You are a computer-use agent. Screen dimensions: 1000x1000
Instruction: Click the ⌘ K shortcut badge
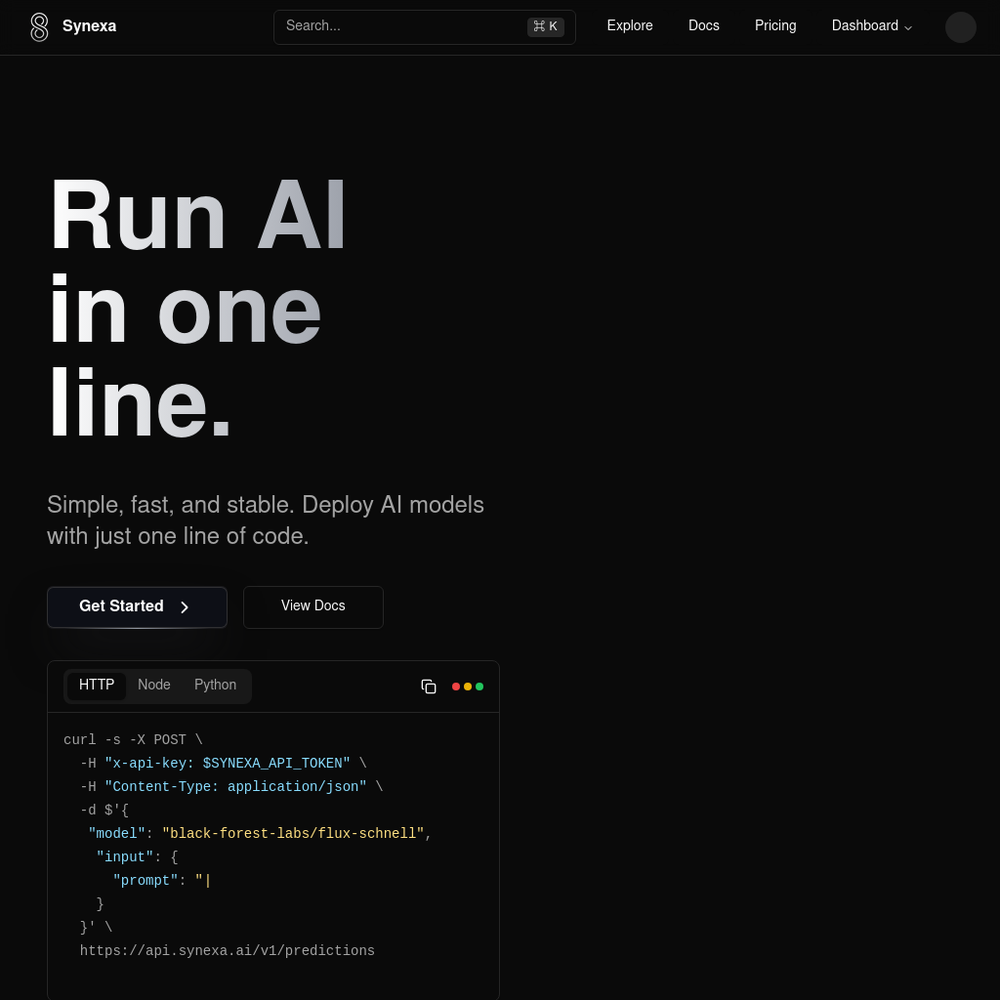[545, 26]
